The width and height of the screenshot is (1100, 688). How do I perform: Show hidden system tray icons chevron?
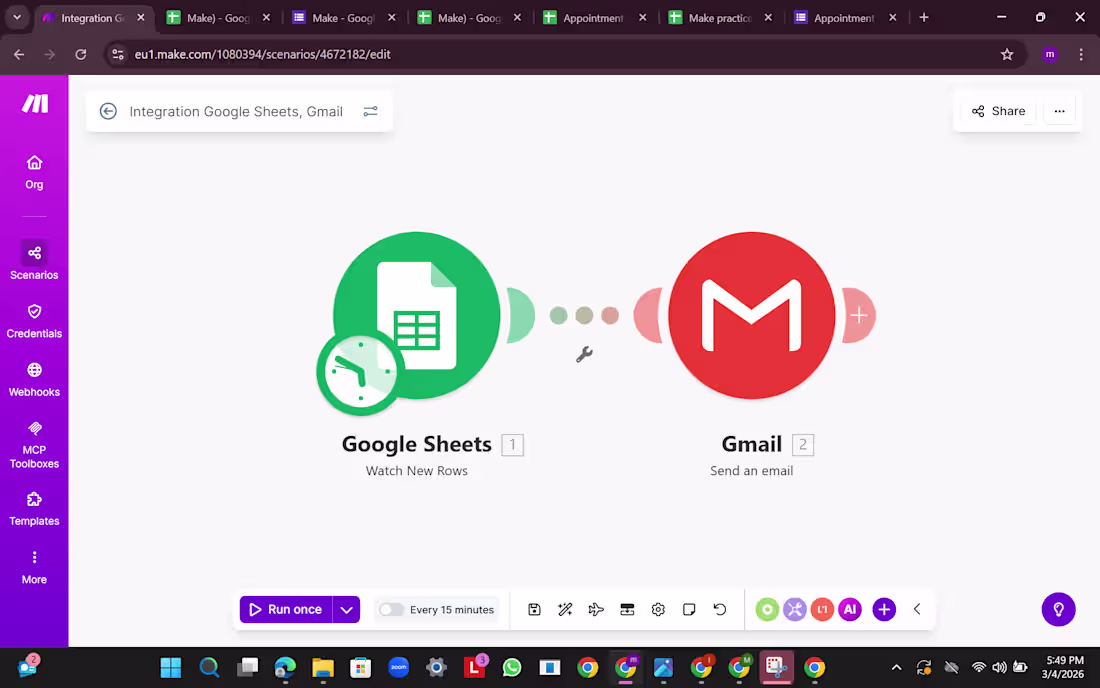click(x=896, y=668)
